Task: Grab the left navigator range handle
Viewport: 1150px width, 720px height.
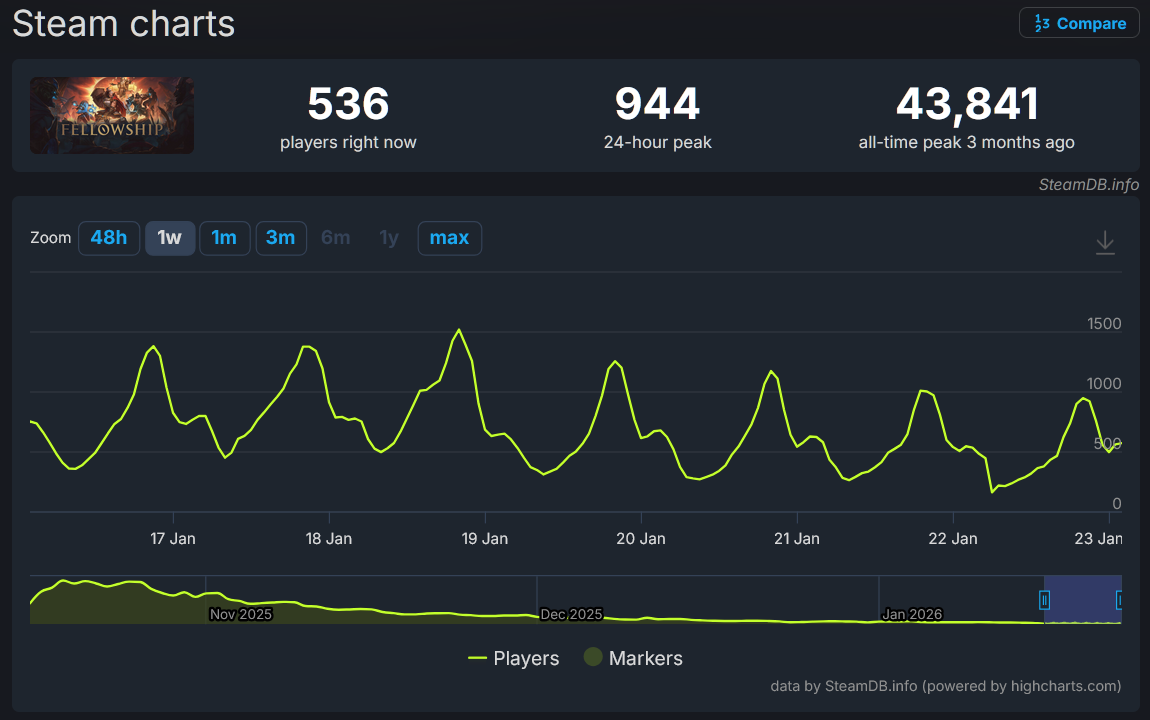Action: pos(1044,600)
